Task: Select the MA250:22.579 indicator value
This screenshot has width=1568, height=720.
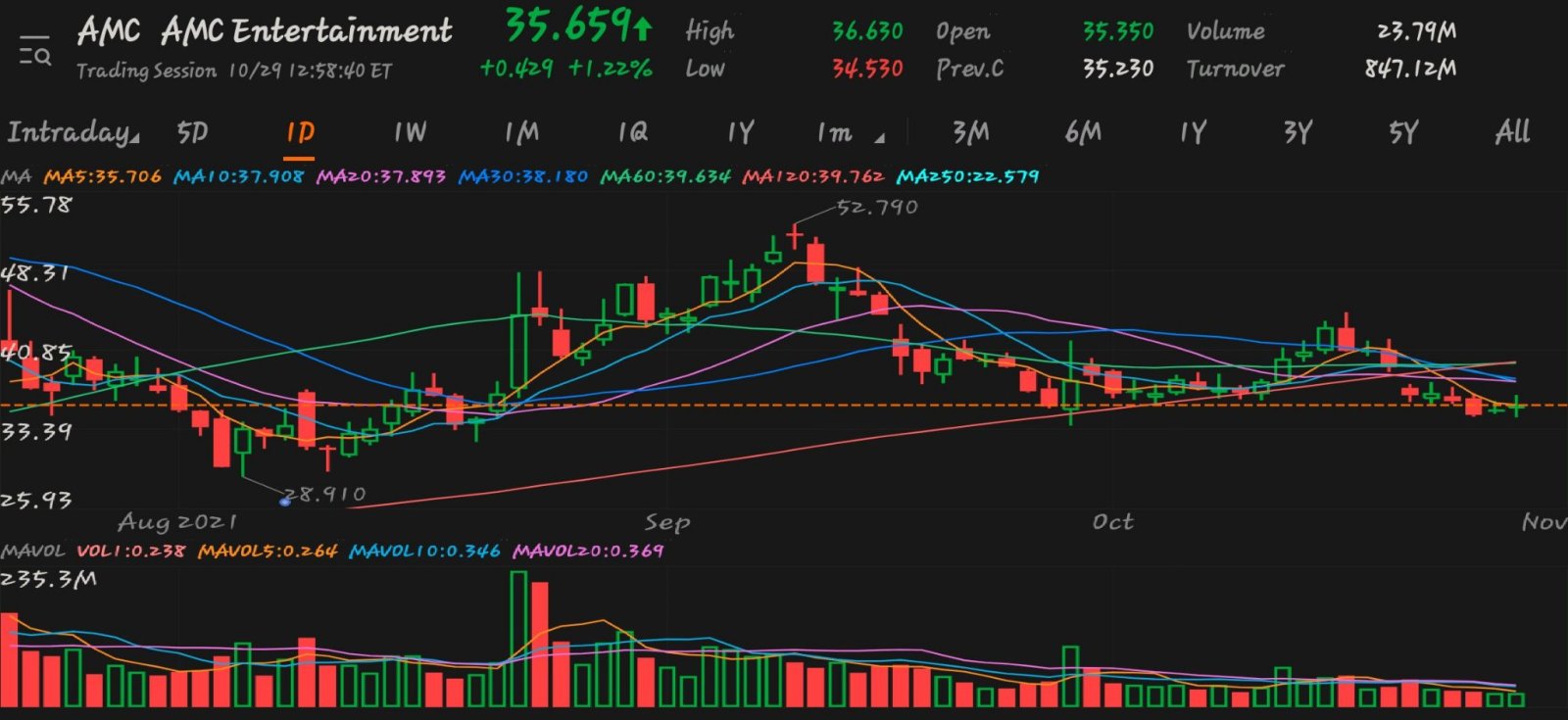Action: pyautogui.click(x=967, y=176)
